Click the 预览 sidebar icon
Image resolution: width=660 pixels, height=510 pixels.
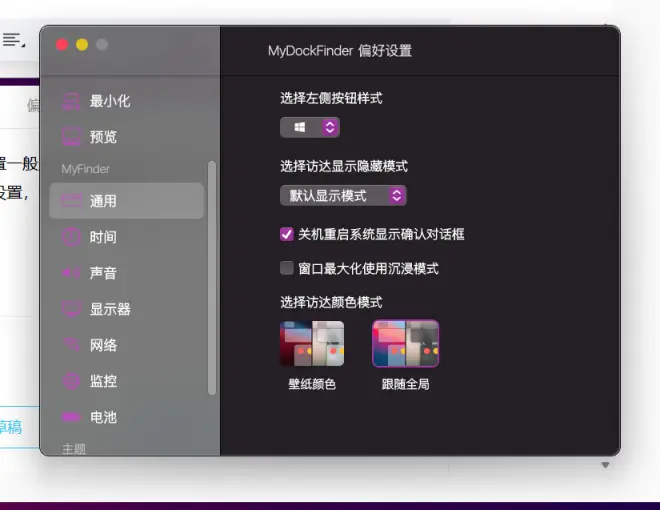click(x=71, y=137)
